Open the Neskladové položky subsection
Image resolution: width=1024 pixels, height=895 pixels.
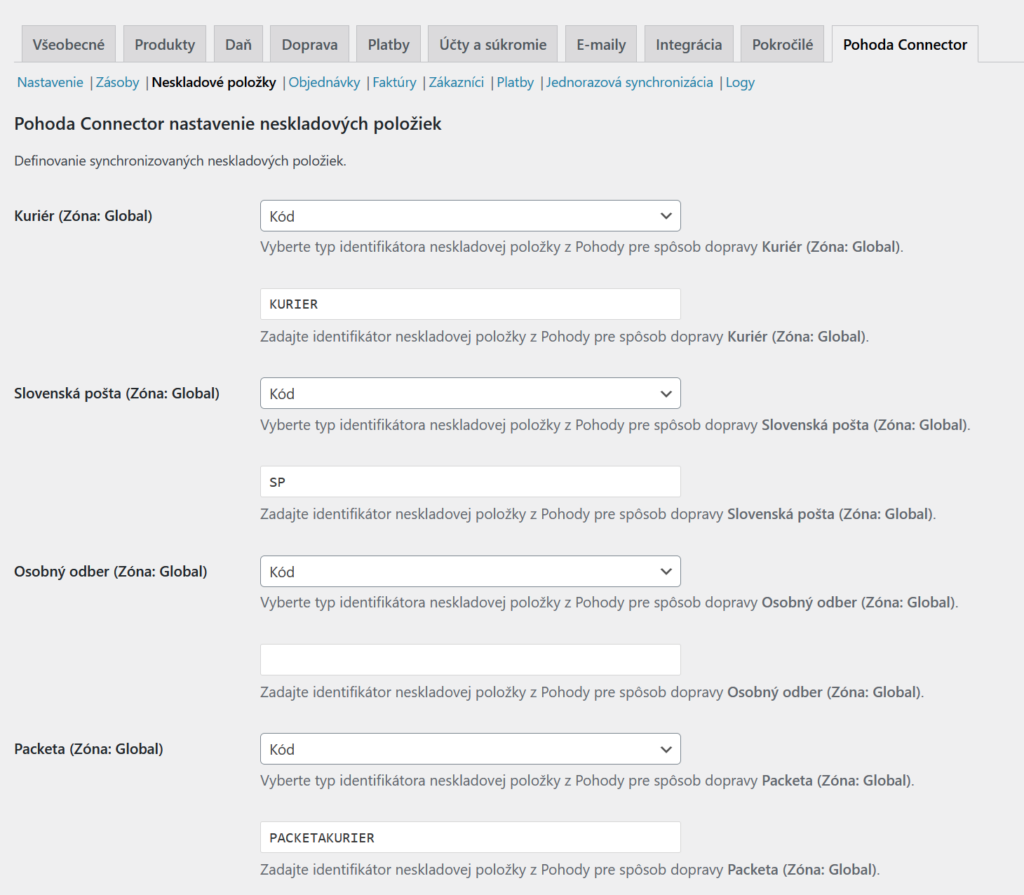214,82
